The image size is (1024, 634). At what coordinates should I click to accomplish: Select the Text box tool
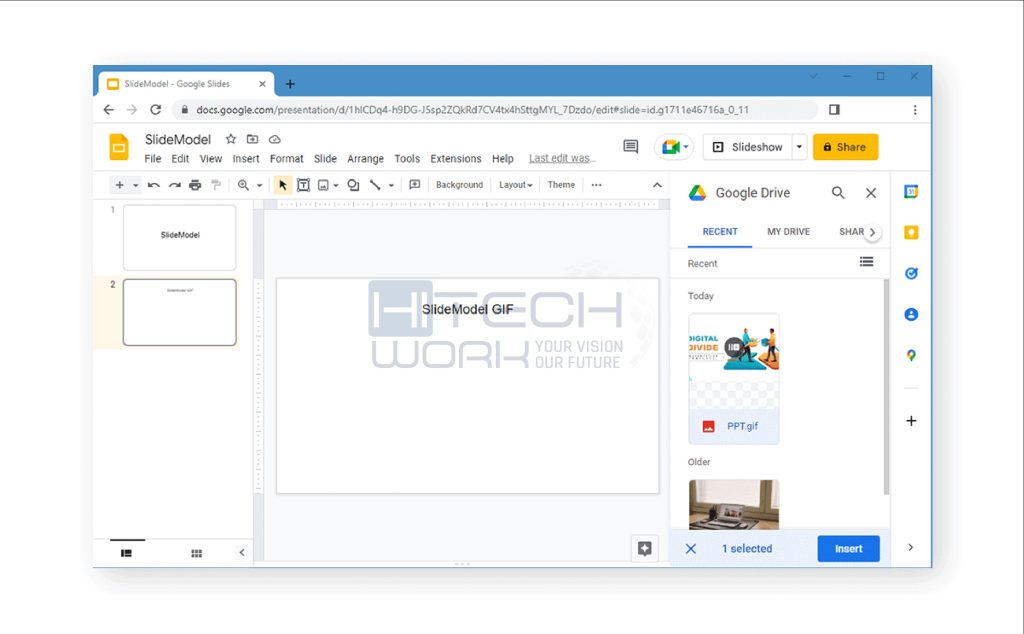point(303,185)
